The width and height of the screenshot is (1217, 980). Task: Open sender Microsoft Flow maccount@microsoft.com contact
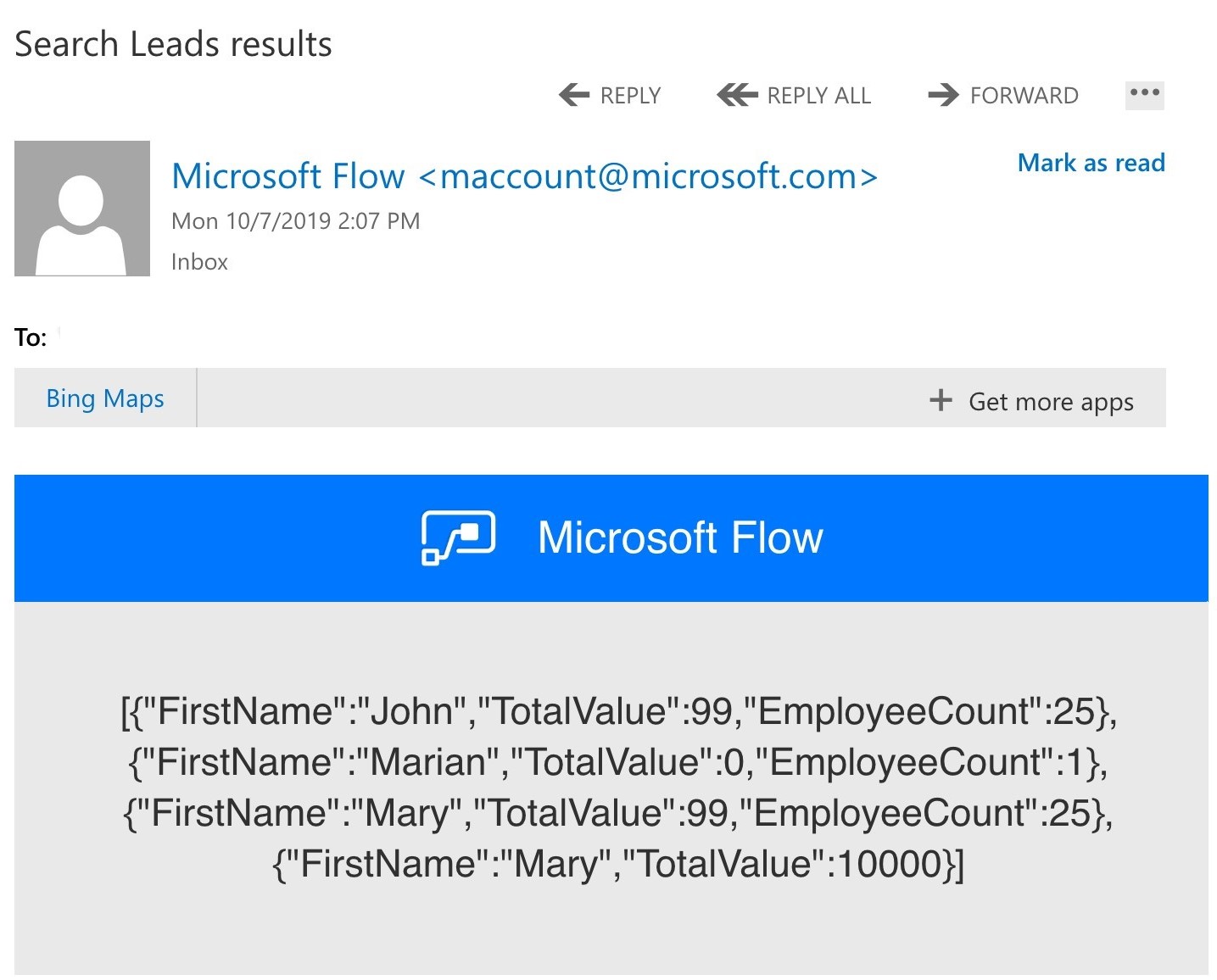(524, 176)
